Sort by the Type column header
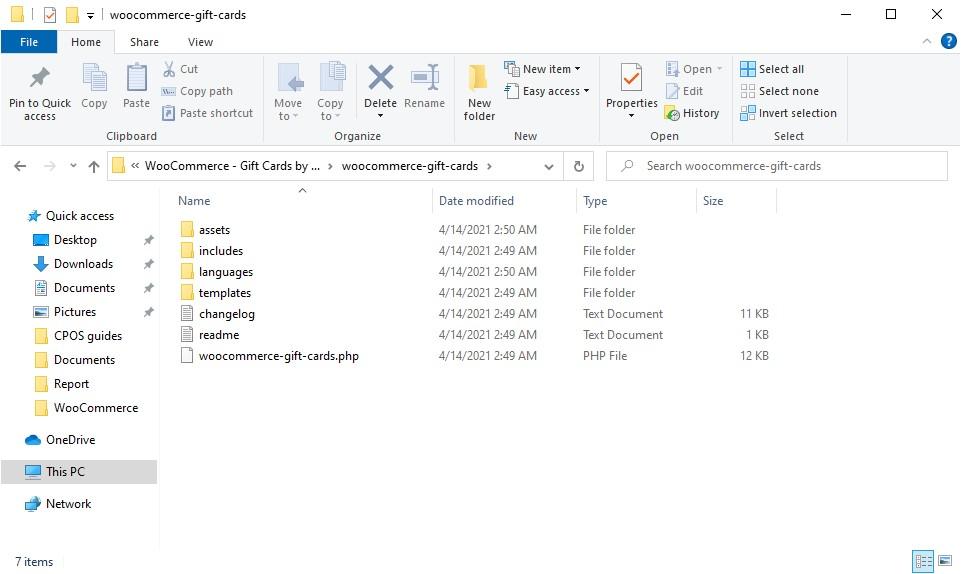Image resolution: width=961 pixels, height=574 pixels. [x=594, y=201]
